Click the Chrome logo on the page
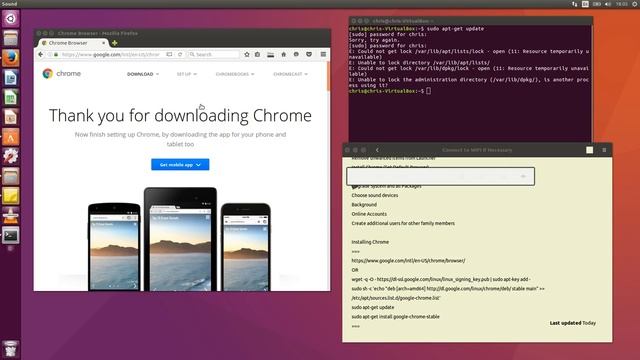 tap(62, 73)
